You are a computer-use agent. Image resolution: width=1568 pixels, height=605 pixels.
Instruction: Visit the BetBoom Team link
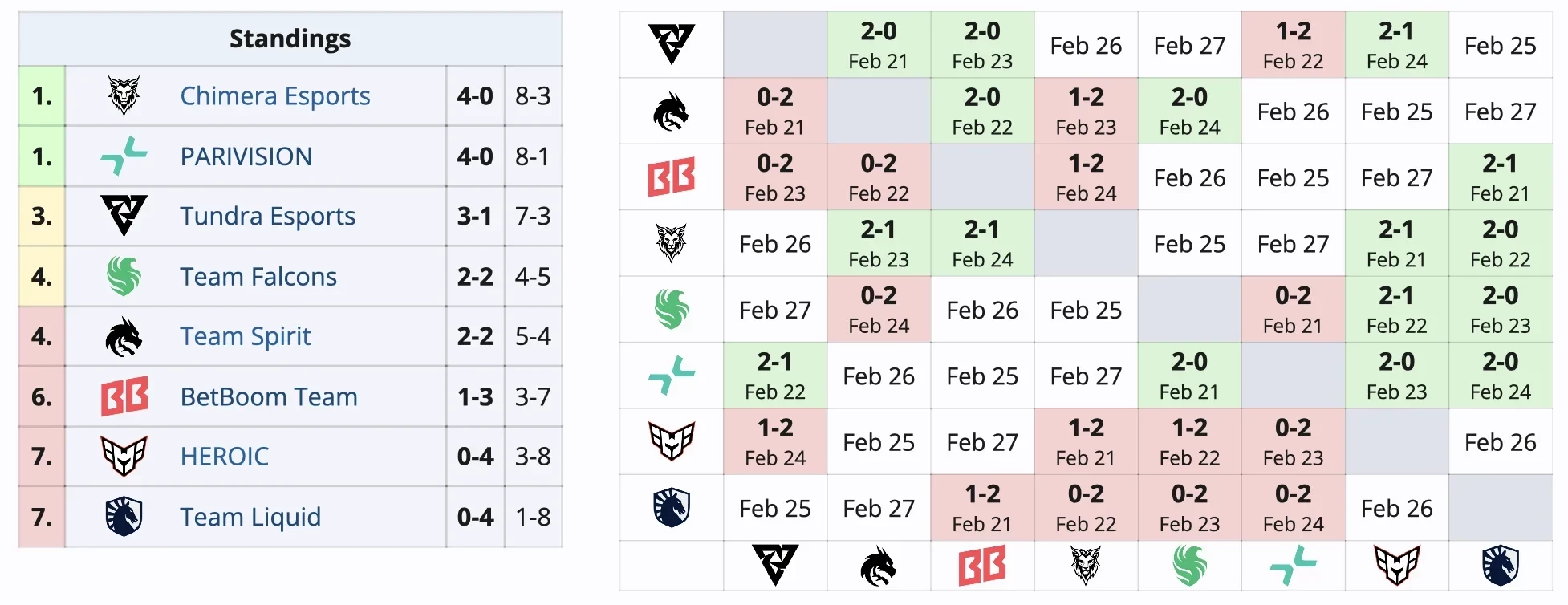pyautogui.click(x=268, y=396)
